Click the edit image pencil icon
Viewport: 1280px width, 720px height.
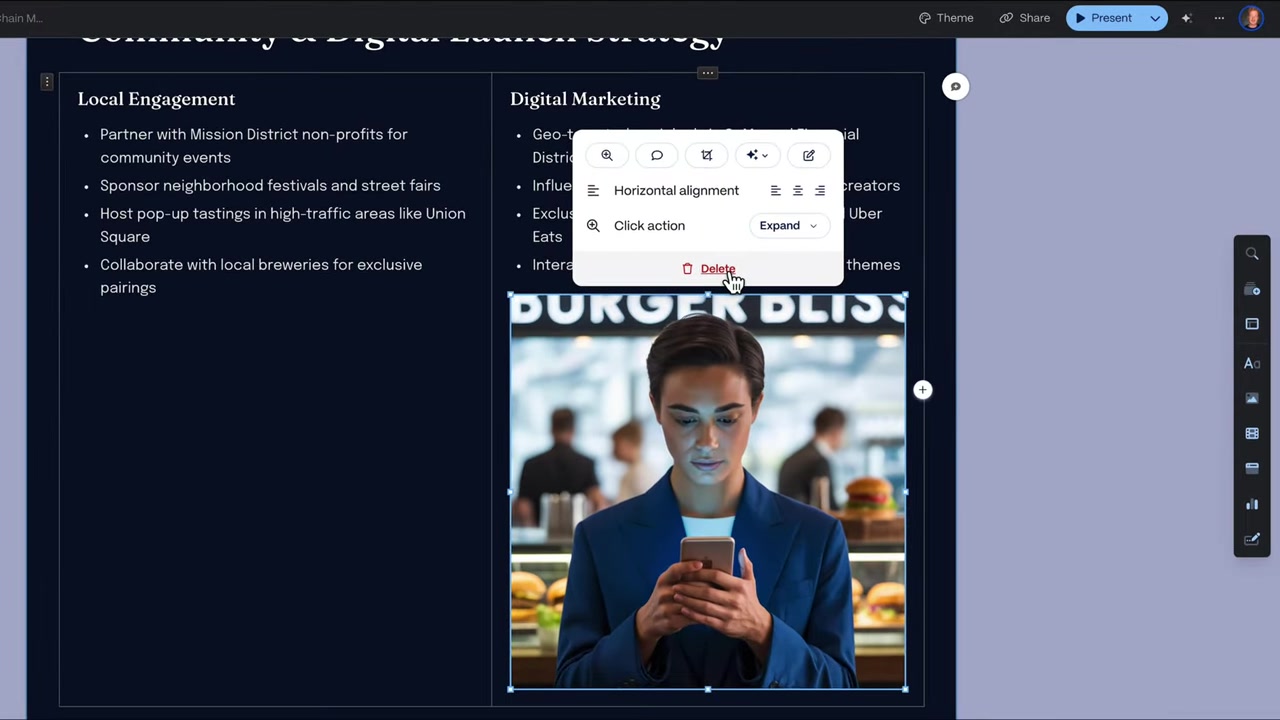click(809, 155)
